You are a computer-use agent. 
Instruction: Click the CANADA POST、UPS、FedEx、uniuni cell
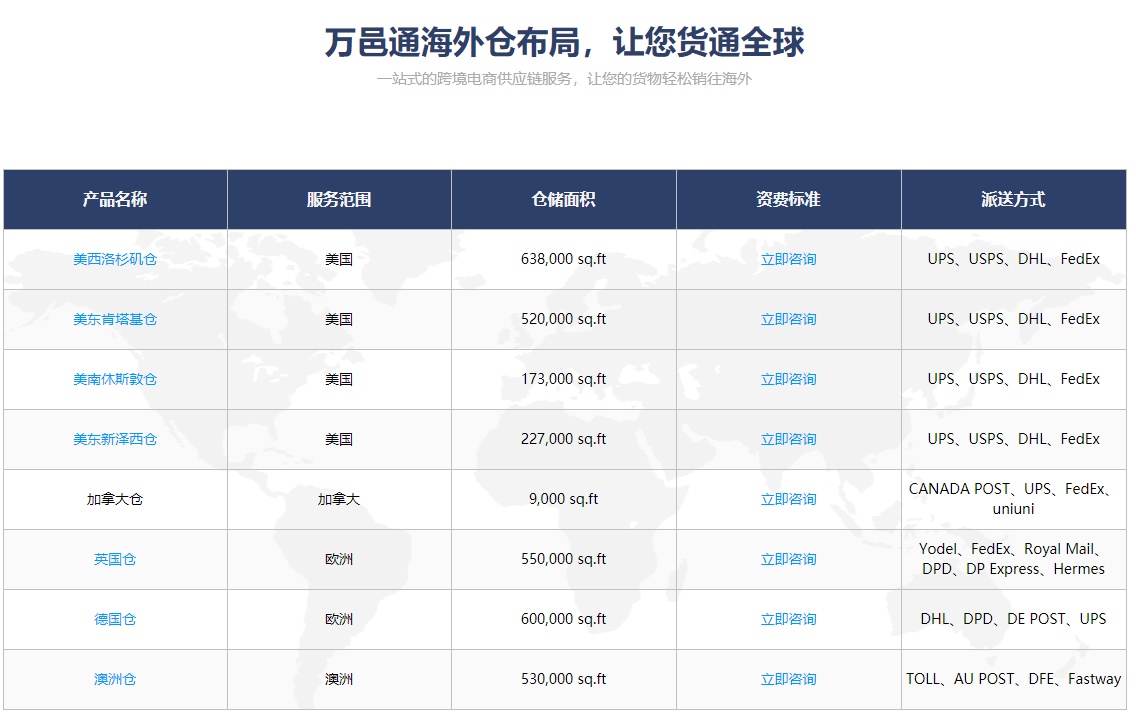tap(1014, 499)
